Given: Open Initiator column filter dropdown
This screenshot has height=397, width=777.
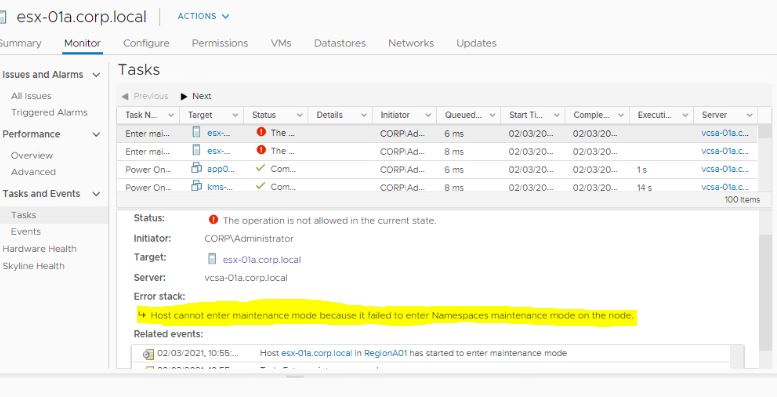Looking at the screenshot, I should tap(428, 115).
